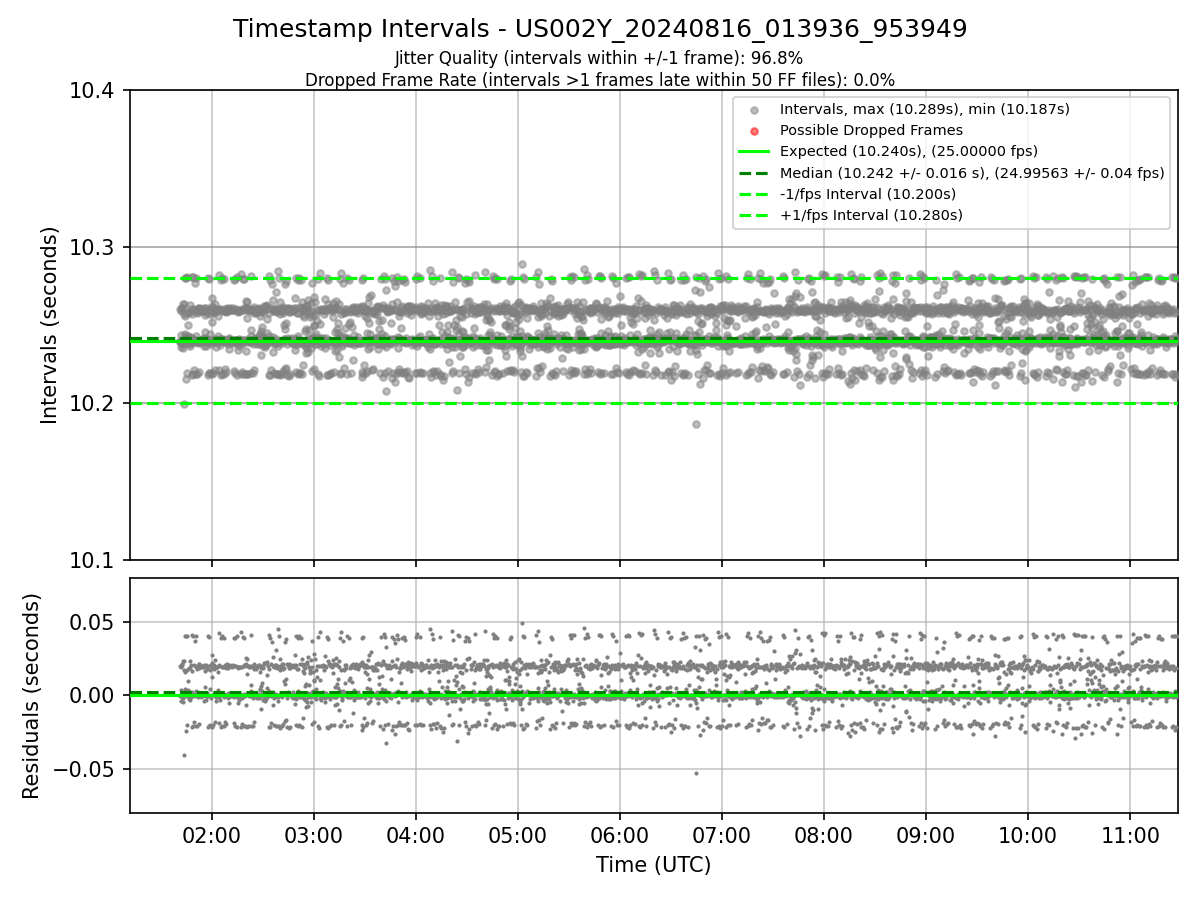This screenshot has height=900, width=1200.
Task: Click legend entry Expected (10.240s), (25.00000 fps)
Action: click(909, 151)
